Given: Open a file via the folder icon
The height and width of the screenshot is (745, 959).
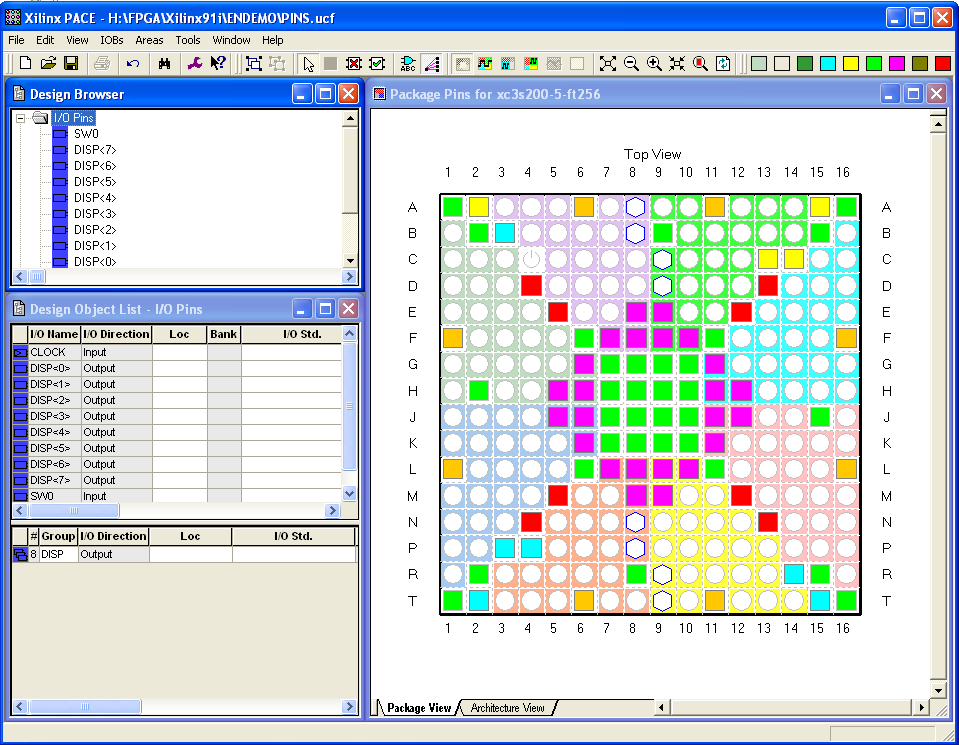Looking at the screenshot, I should pyautogui.click(x=48, y=63).
